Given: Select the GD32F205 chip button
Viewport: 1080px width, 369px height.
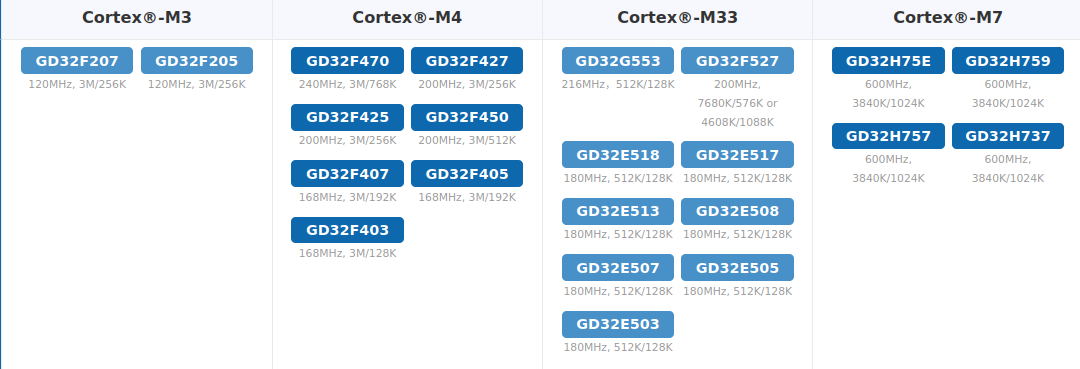Looking at the screenshot, I should [196, 61].
